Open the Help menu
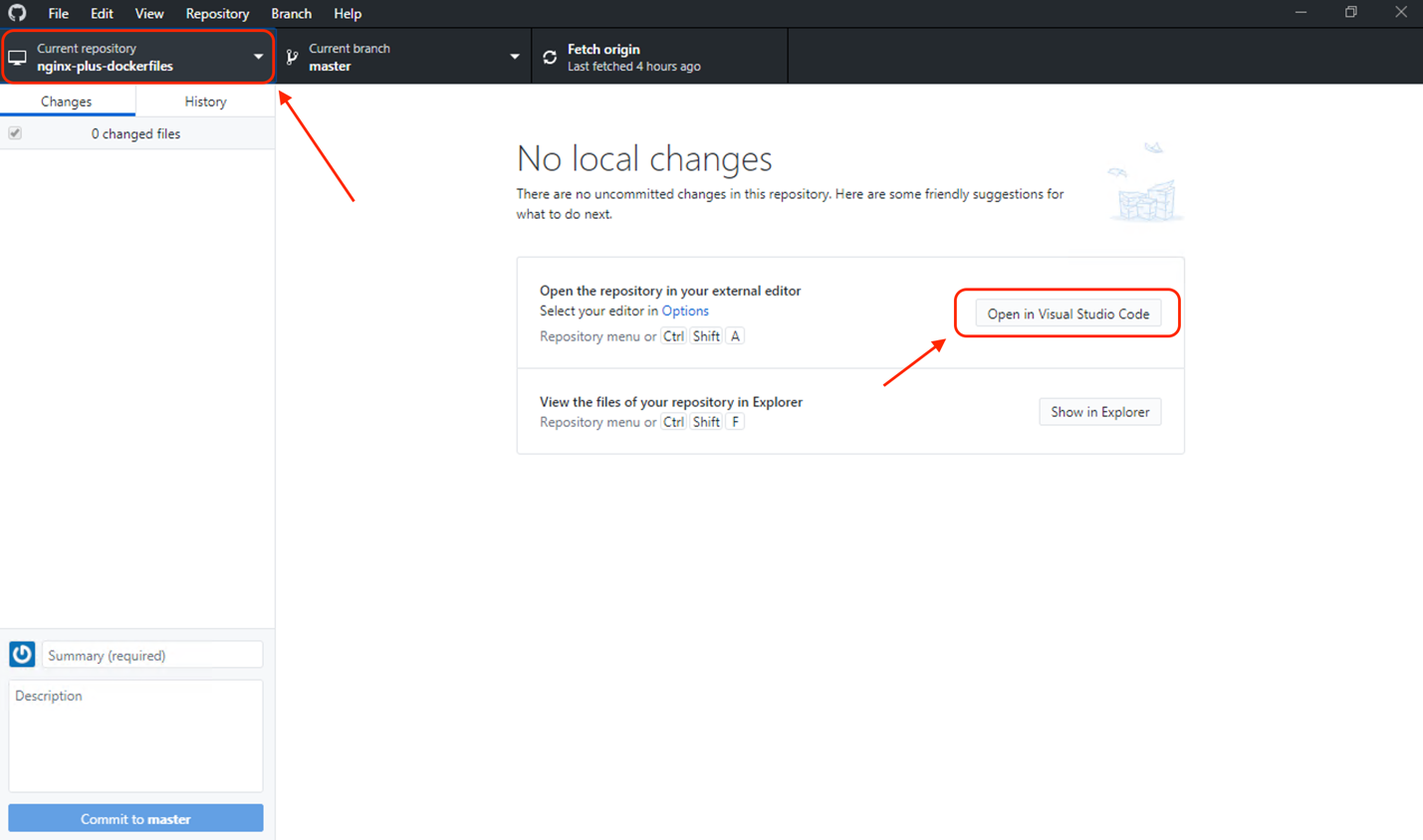This screenshot has width=1423, height=840. 348,14
